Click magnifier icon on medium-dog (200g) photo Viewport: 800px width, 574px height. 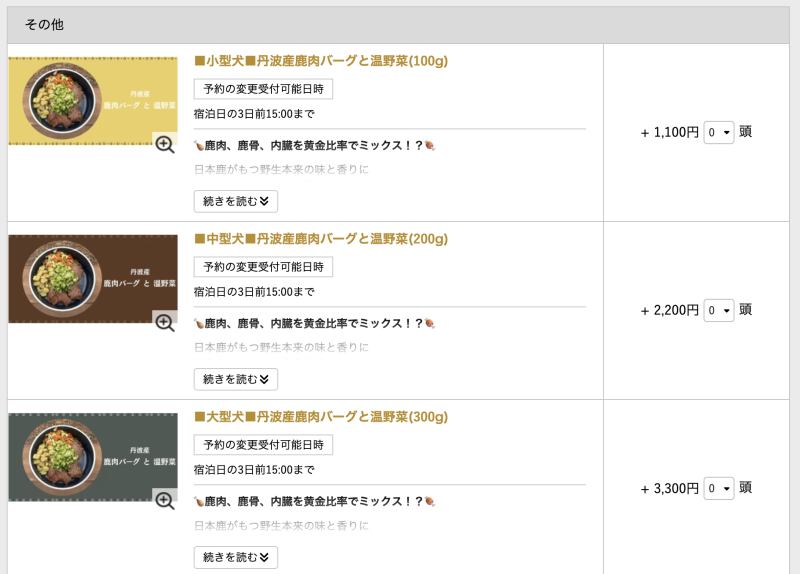(x=165, y=323)
